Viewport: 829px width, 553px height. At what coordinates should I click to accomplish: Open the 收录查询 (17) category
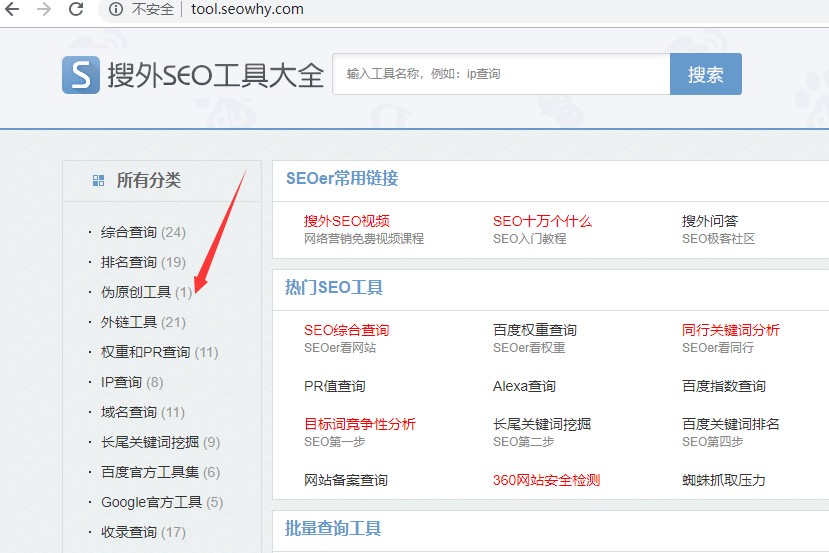[x=143, y=532]
